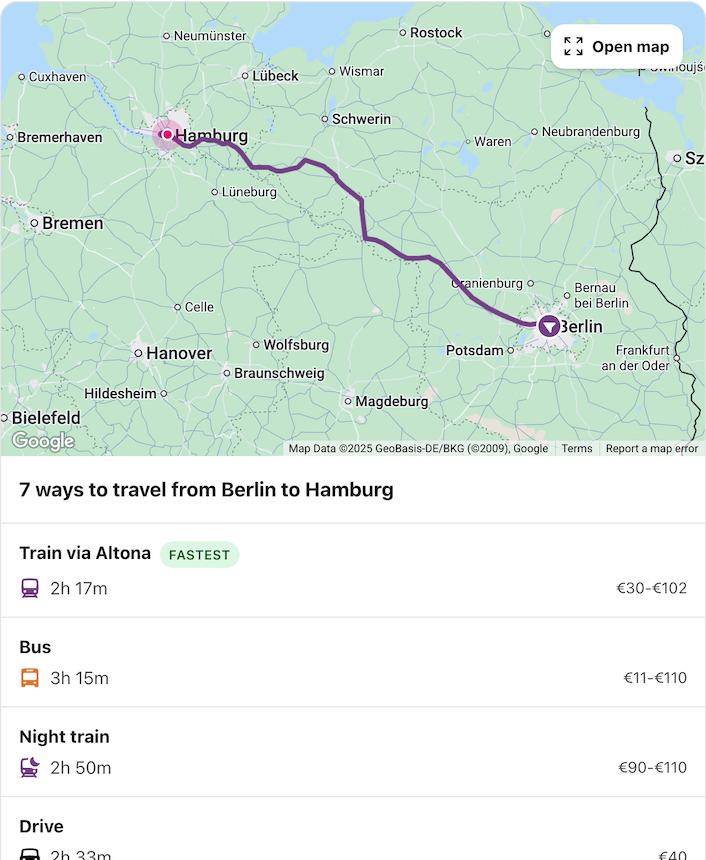Click the Hanover city label on map
Image resolution: width=706 pixels, height=860 pixels.
tap(179, 353)
